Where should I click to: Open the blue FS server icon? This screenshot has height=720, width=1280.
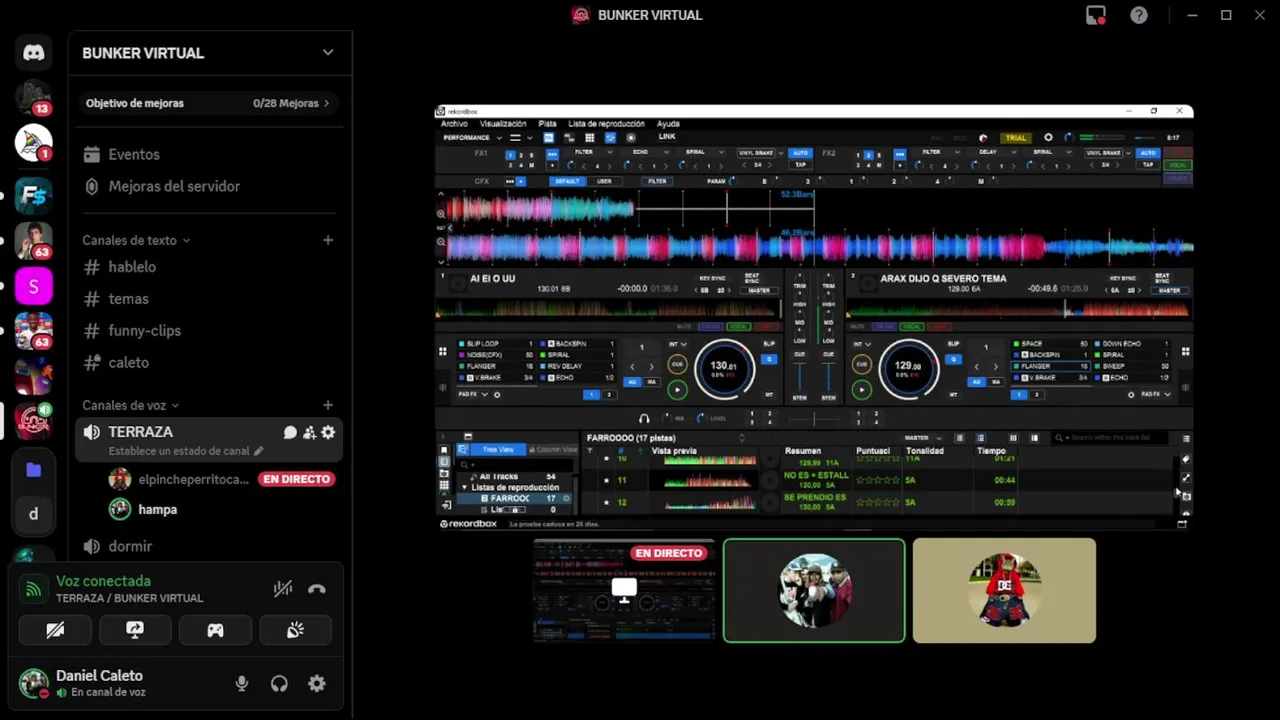(33, 195)
